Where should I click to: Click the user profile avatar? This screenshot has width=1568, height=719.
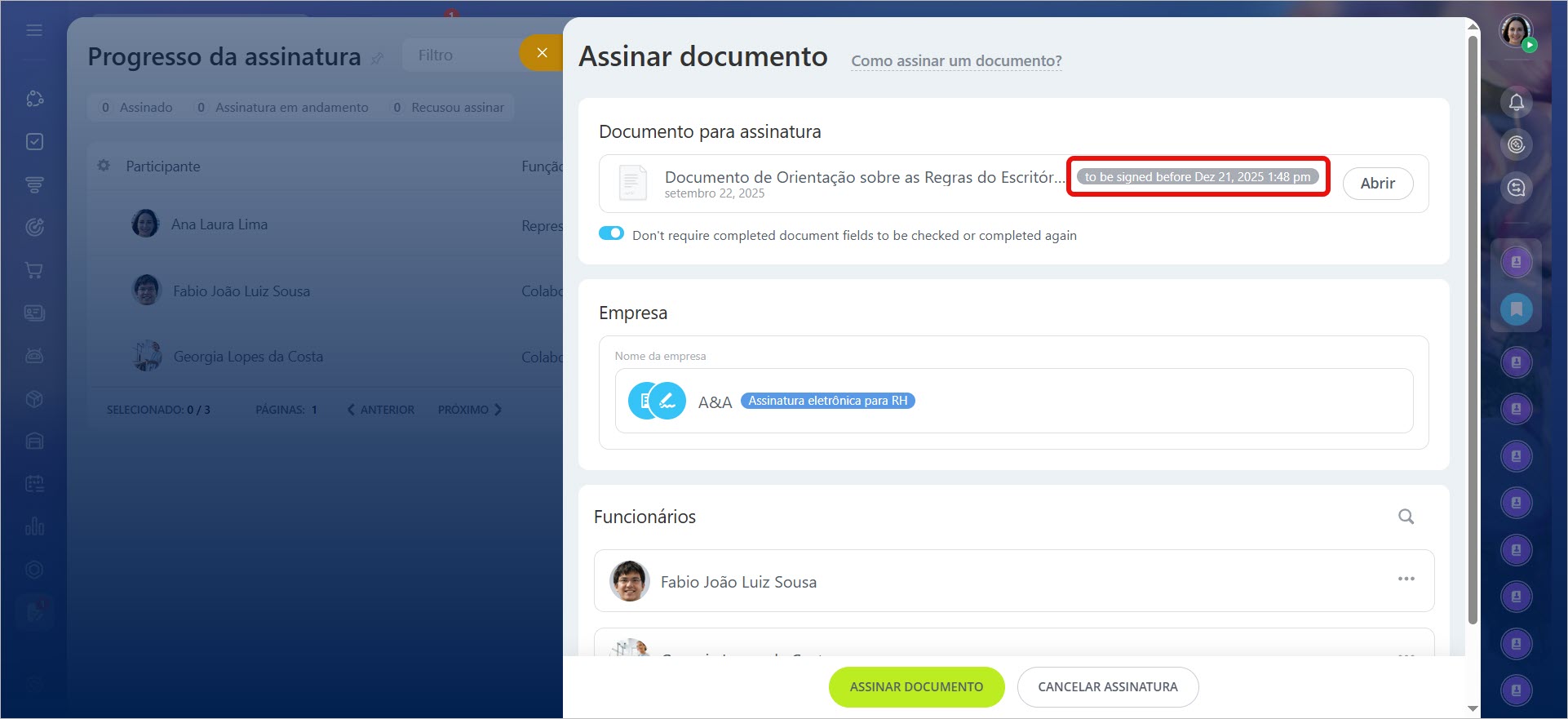1516,32
